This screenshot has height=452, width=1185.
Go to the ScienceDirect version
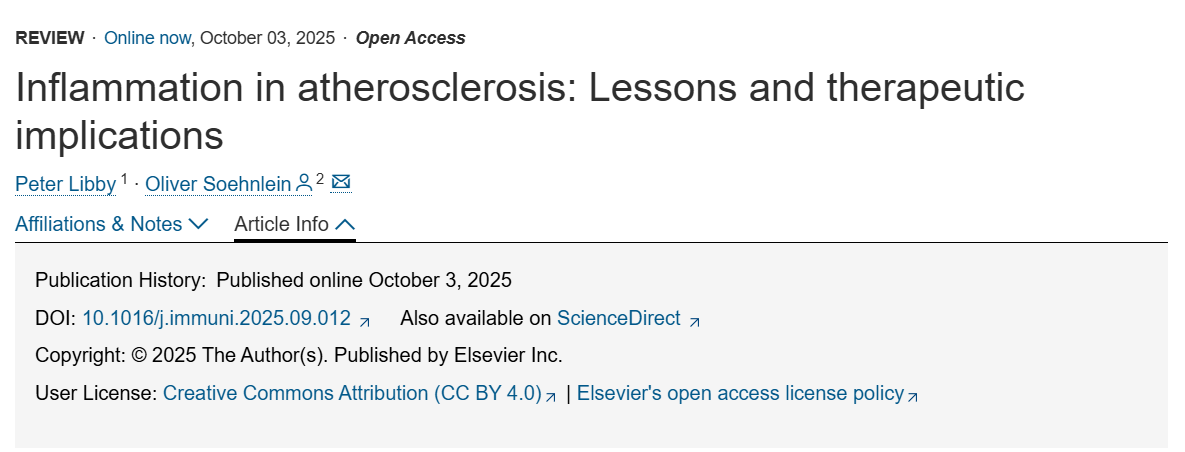618,318
